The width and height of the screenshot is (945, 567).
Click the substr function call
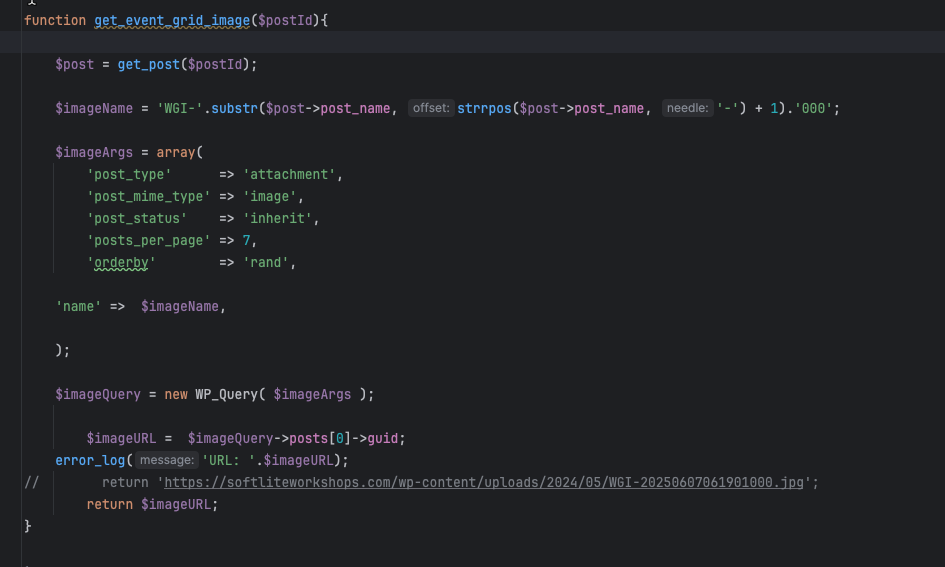tap(234, 108)
